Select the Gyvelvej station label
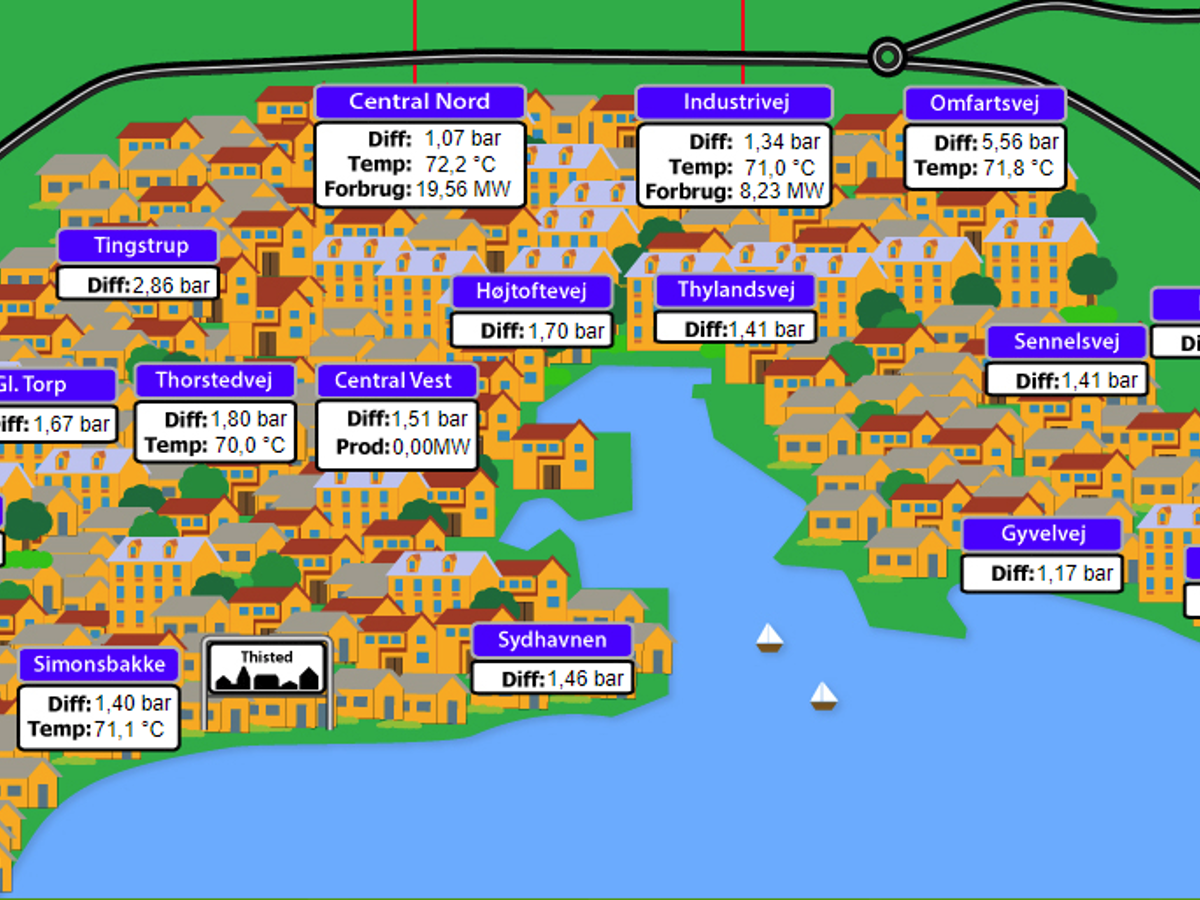 coord(1042,534)
